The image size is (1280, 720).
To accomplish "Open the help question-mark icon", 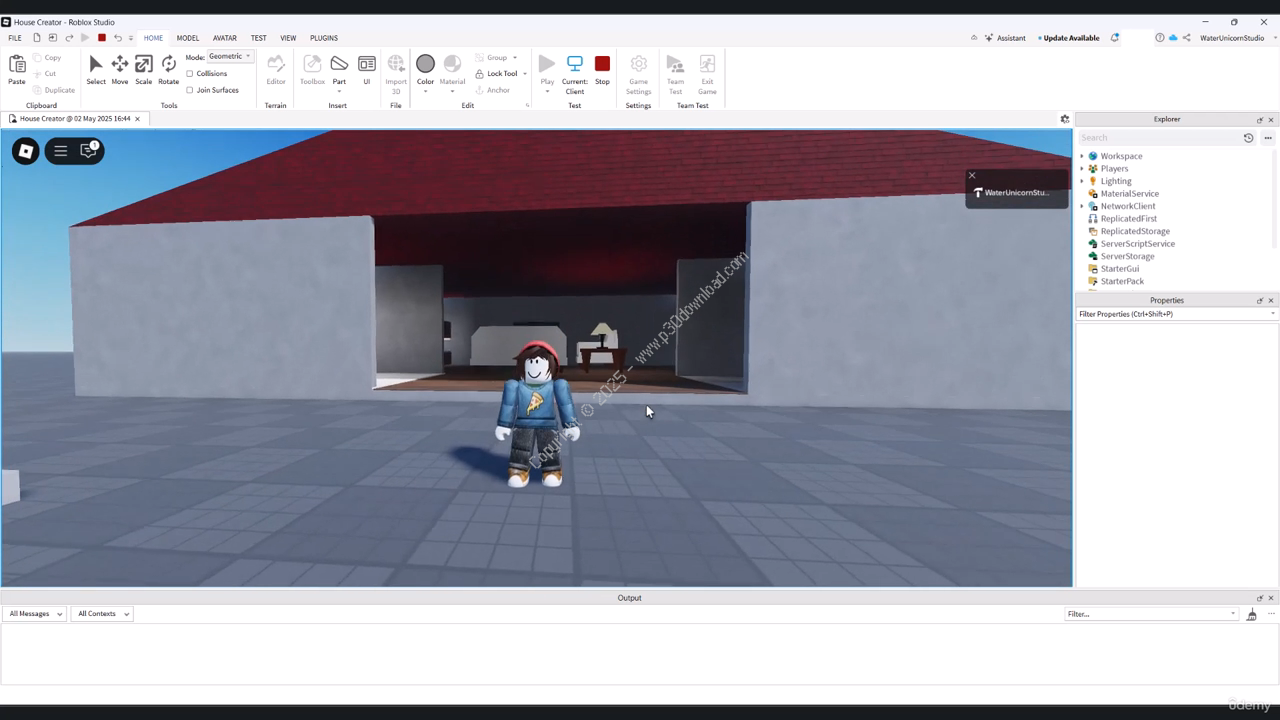I will (1160, 38).
